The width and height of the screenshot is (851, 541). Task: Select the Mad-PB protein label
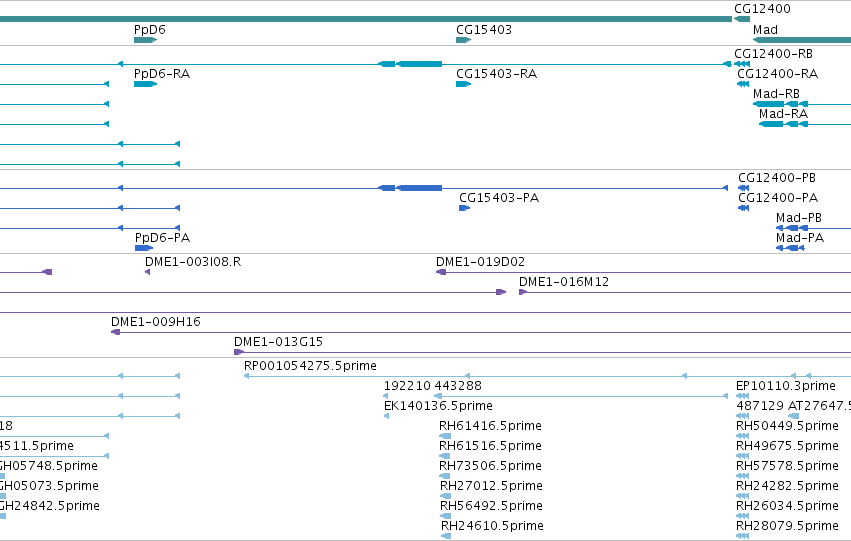coord(798,218)
